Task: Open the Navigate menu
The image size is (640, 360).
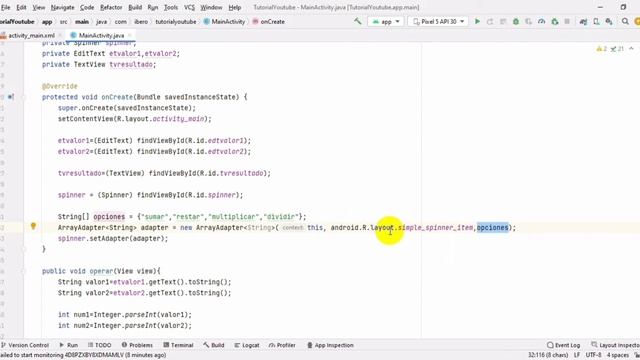Action: click(x=62, y=7)
